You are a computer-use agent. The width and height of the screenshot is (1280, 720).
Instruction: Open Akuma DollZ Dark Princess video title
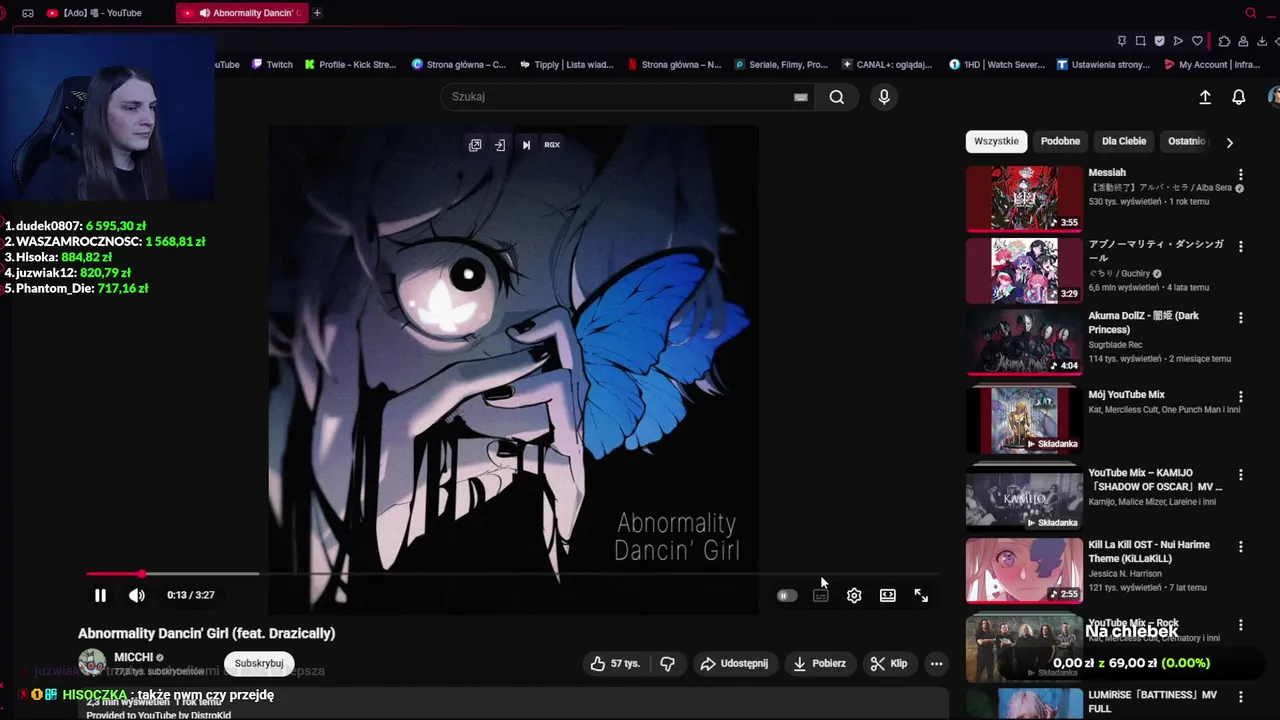[x=1143, y=323]
